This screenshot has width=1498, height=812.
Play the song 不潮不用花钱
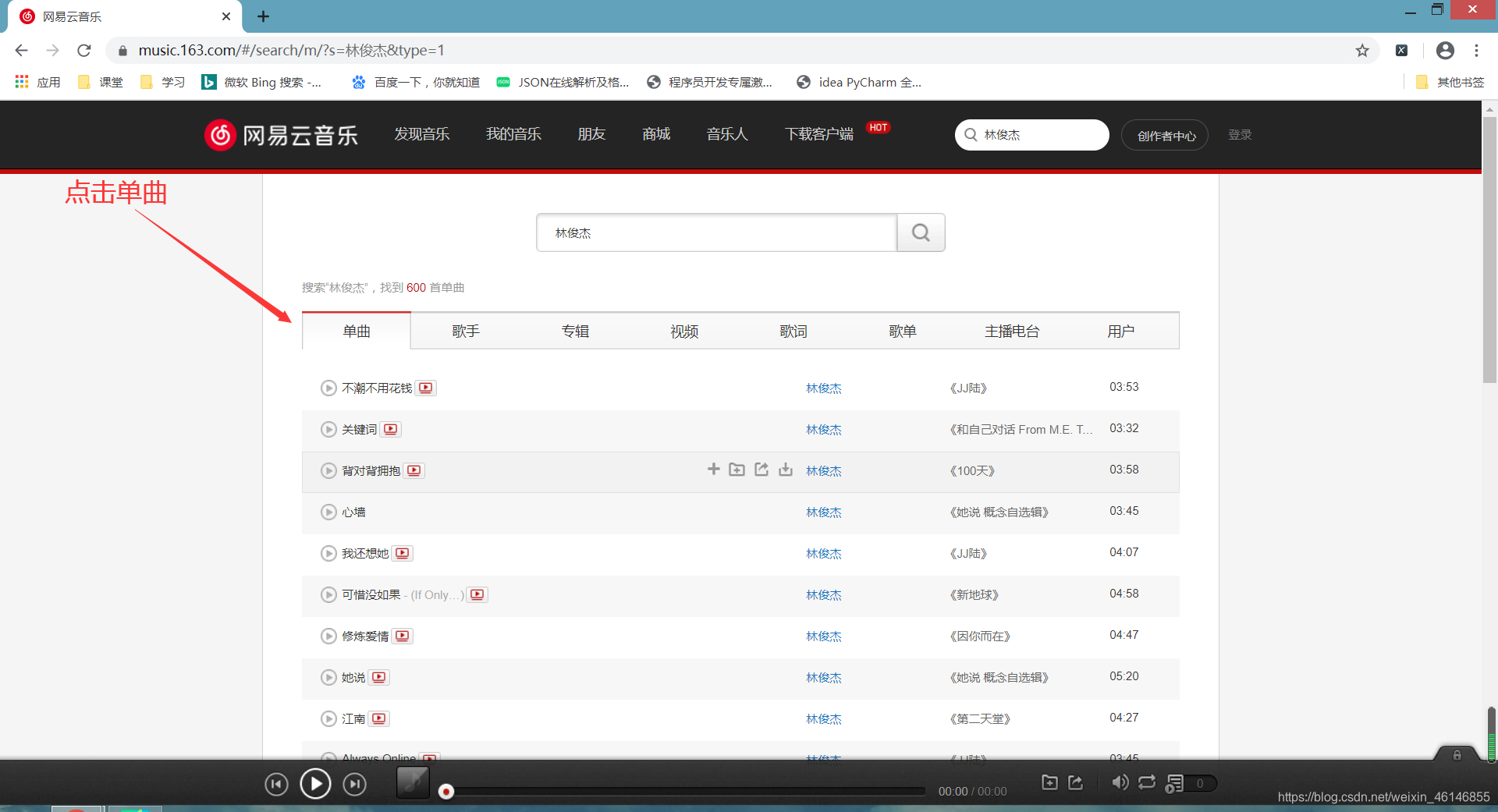[x=328, y=388]
